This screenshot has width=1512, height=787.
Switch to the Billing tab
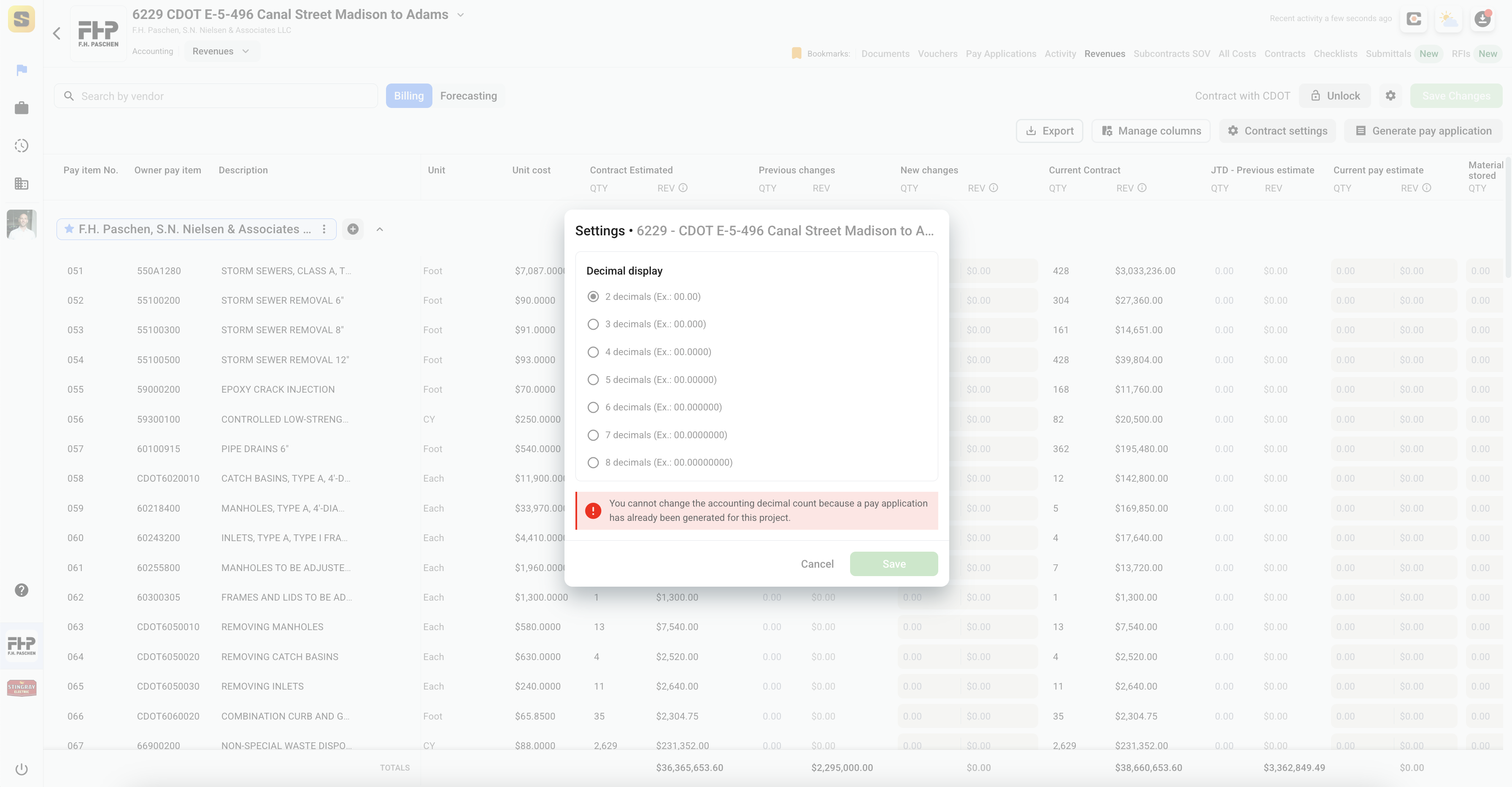click(408, 96)
